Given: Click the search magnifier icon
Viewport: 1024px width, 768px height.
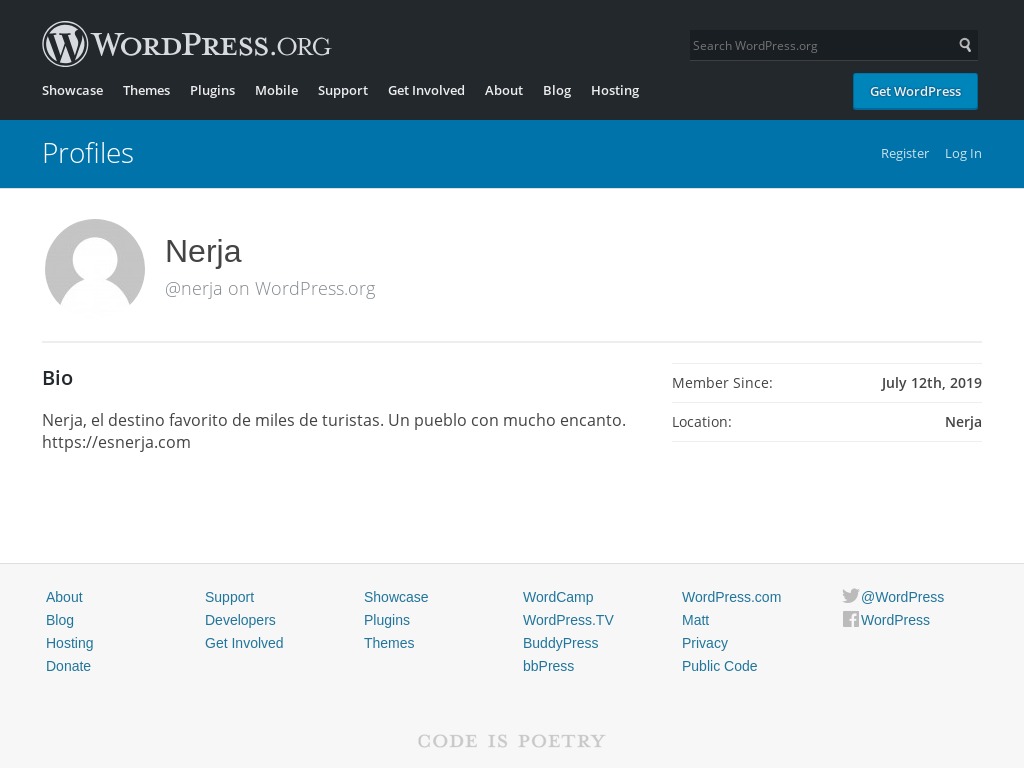Looking at the screenshot, I should pos(965,45).
